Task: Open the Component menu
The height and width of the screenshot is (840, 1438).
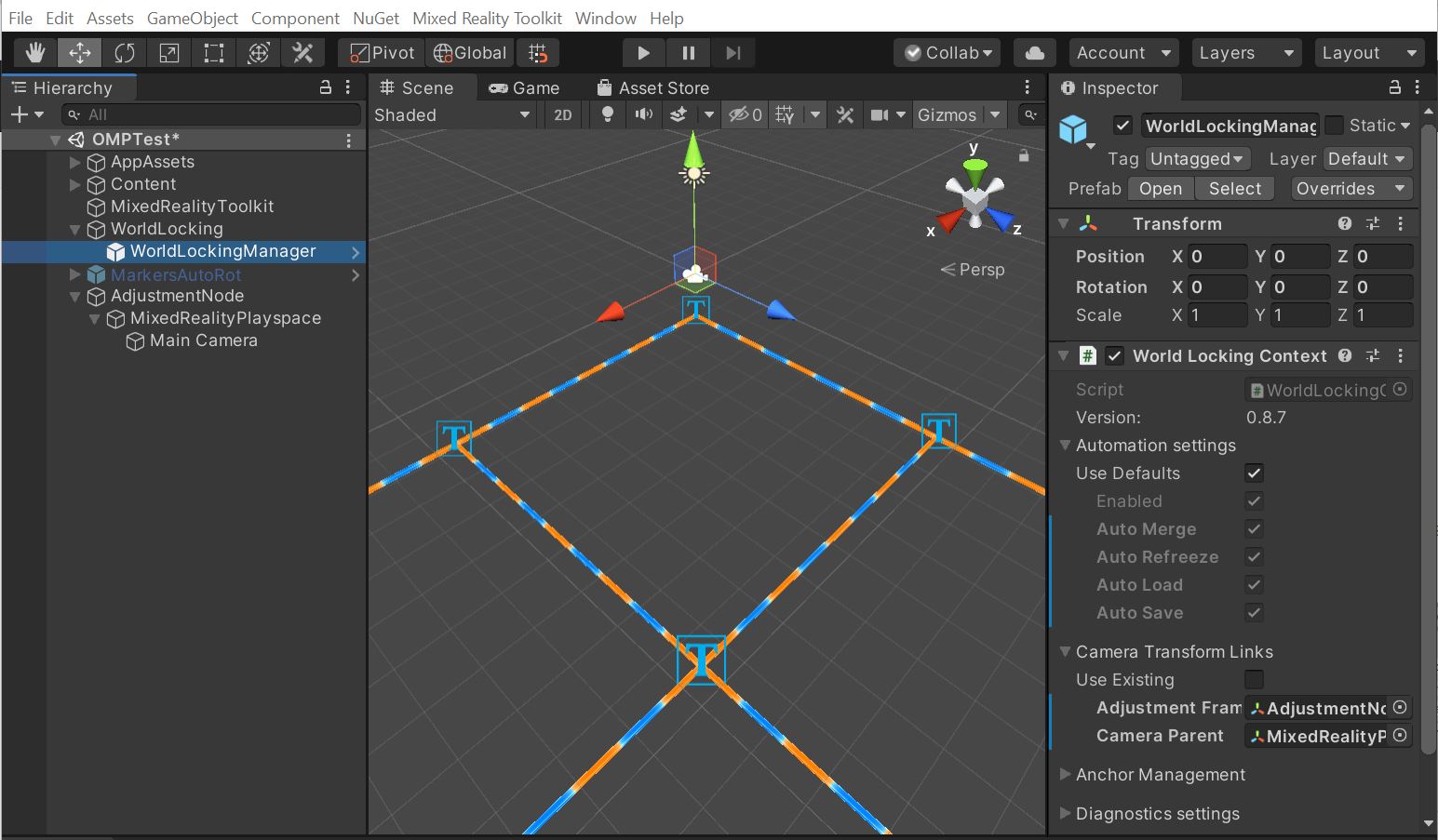Action: point(296,18)
